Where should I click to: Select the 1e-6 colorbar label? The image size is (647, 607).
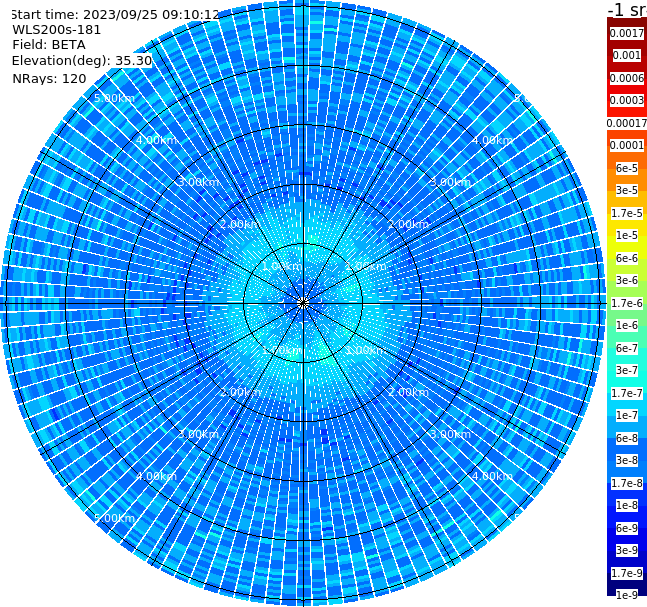click(627, 325)
